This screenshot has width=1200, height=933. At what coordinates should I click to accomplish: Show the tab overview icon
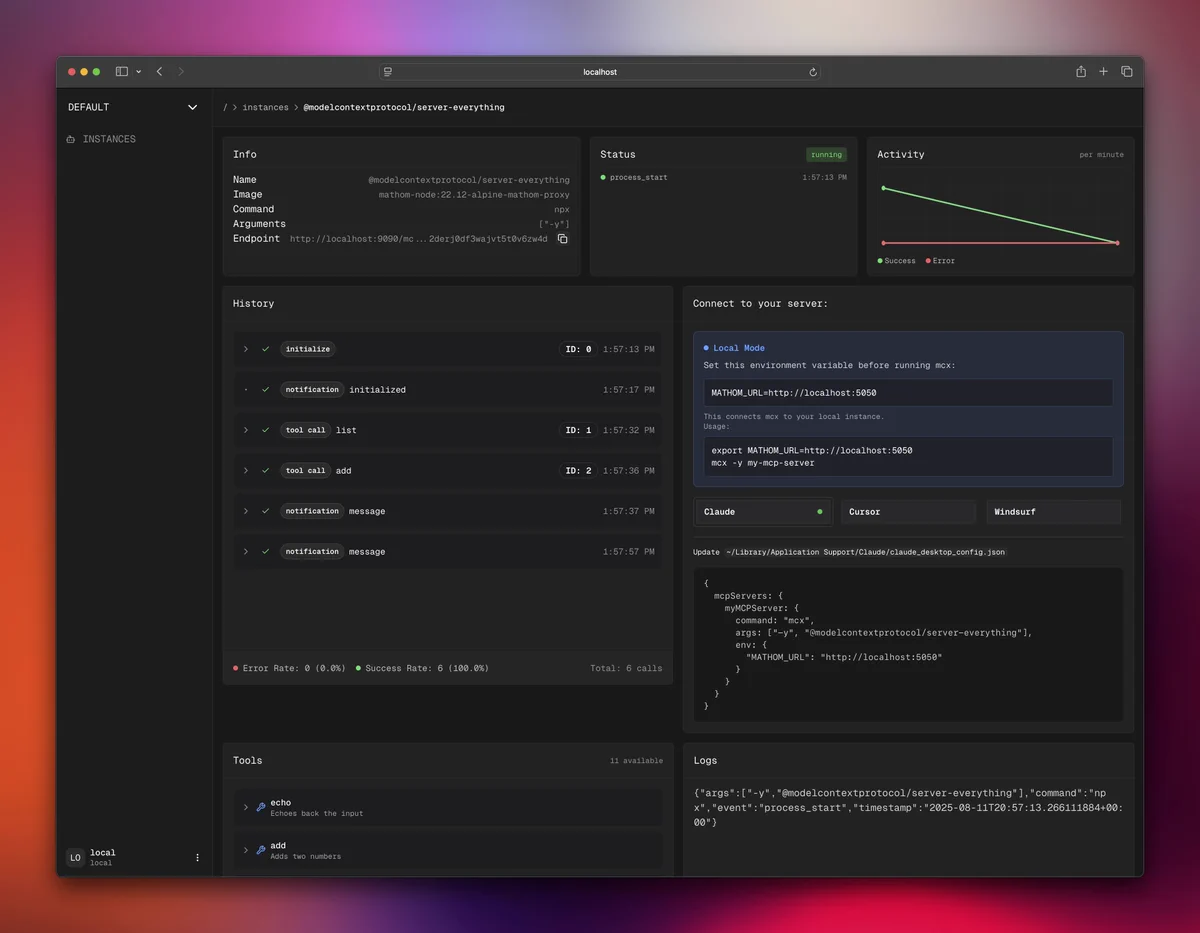pos(1127,71)
